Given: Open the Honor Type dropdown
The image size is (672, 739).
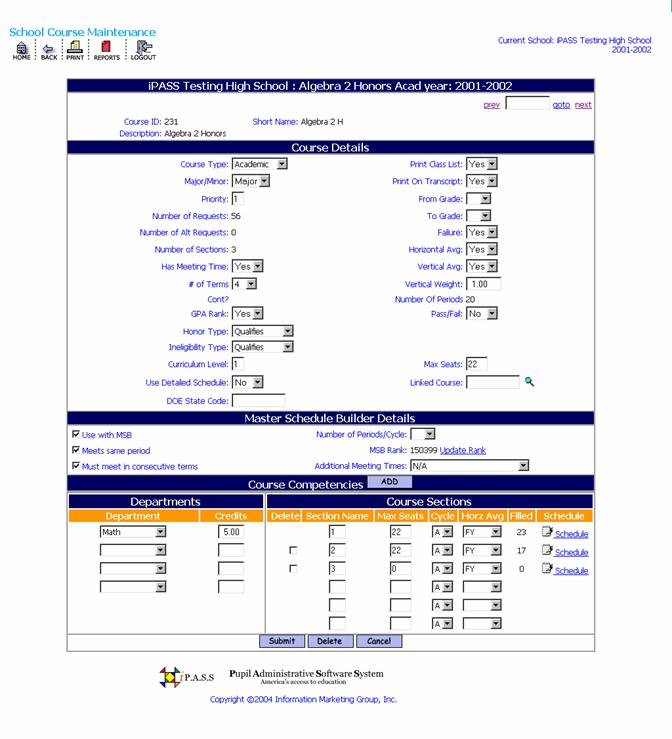Looking at the screenshot, I should pyautogui.click(x=262, y=331).
